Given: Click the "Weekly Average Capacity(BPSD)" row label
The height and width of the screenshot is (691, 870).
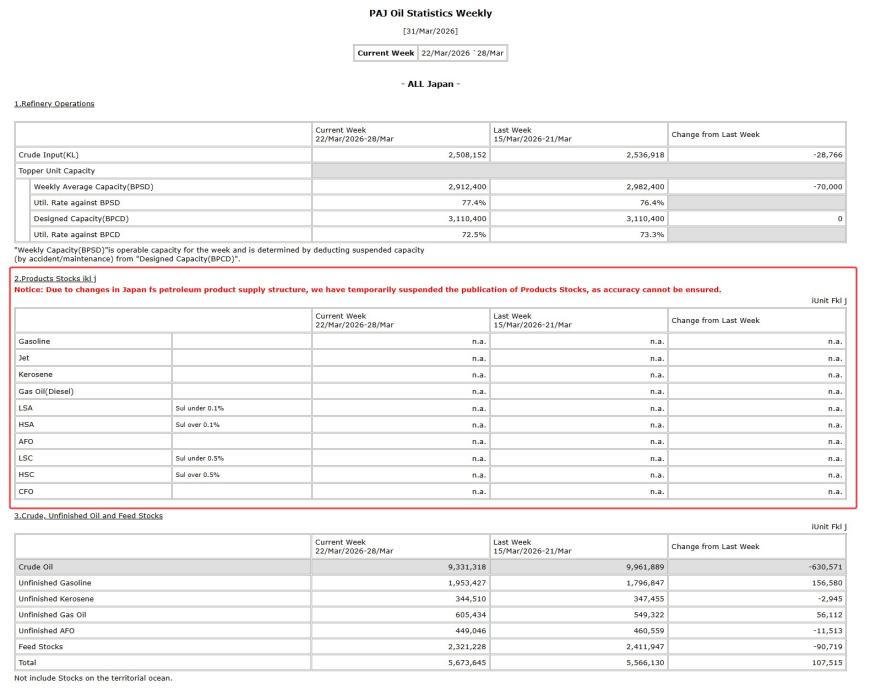Looking at the screenshot, I should click(x=93, y=186).
